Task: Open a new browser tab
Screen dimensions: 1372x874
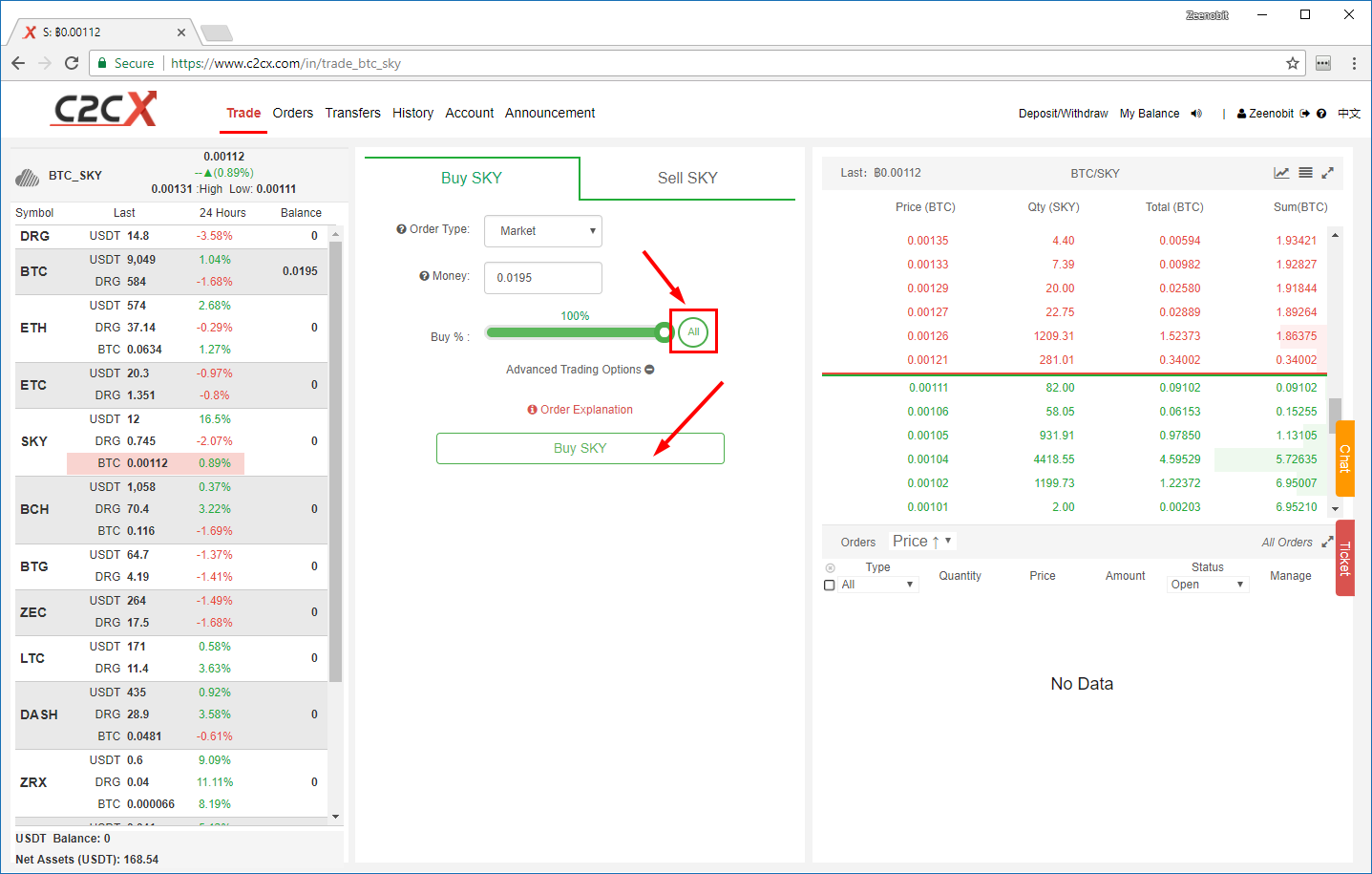Action: (x=217, y=33)
